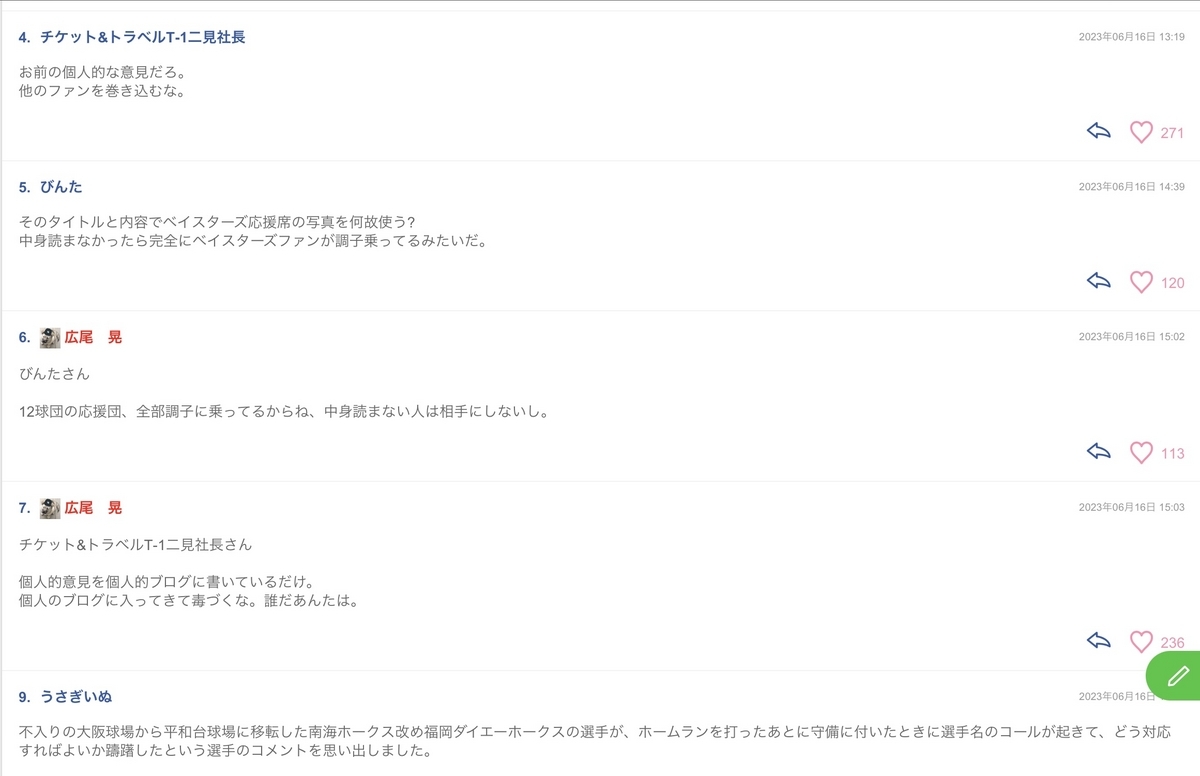Click avatar thumbnail on comment 7
1200x776 pixels.
[51, 508]
